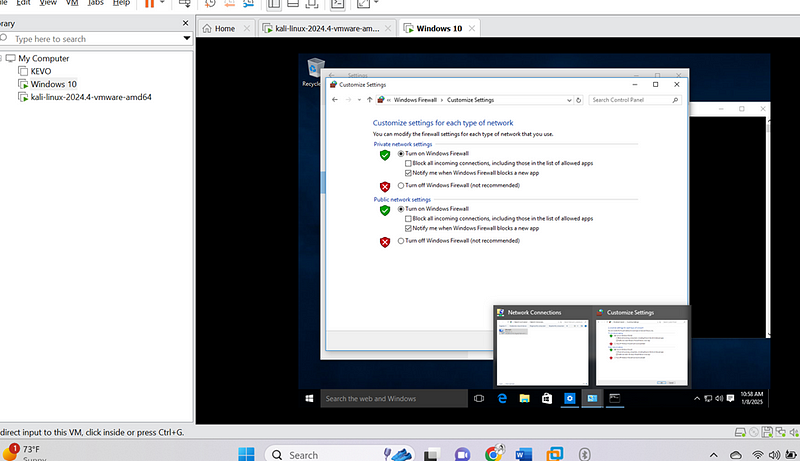Show hidden icons in guest system tray
This screenshot has width=800, height=461.
697,398
